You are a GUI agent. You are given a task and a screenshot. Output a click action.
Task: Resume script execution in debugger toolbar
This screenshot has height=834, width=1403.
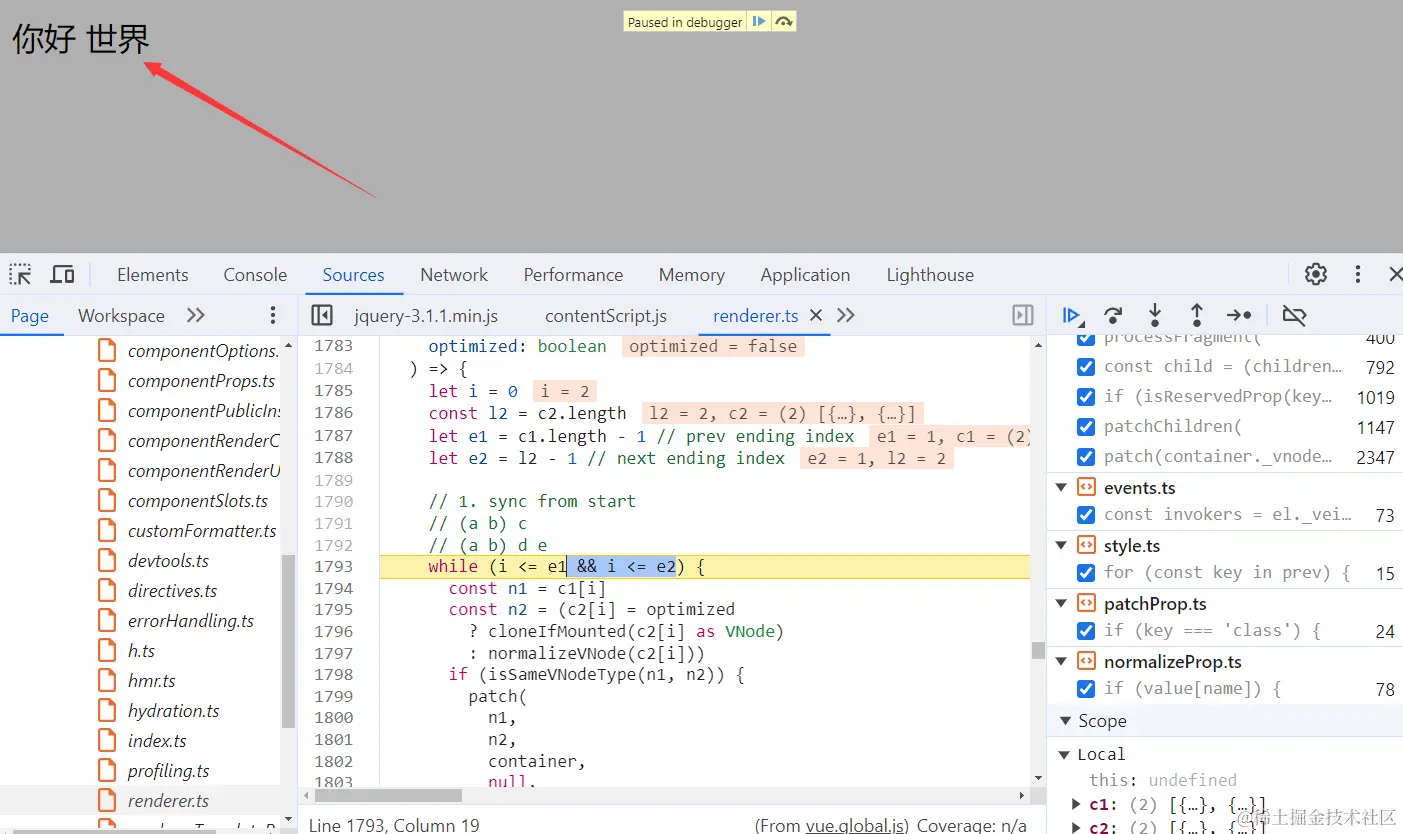pos(1071,315)
